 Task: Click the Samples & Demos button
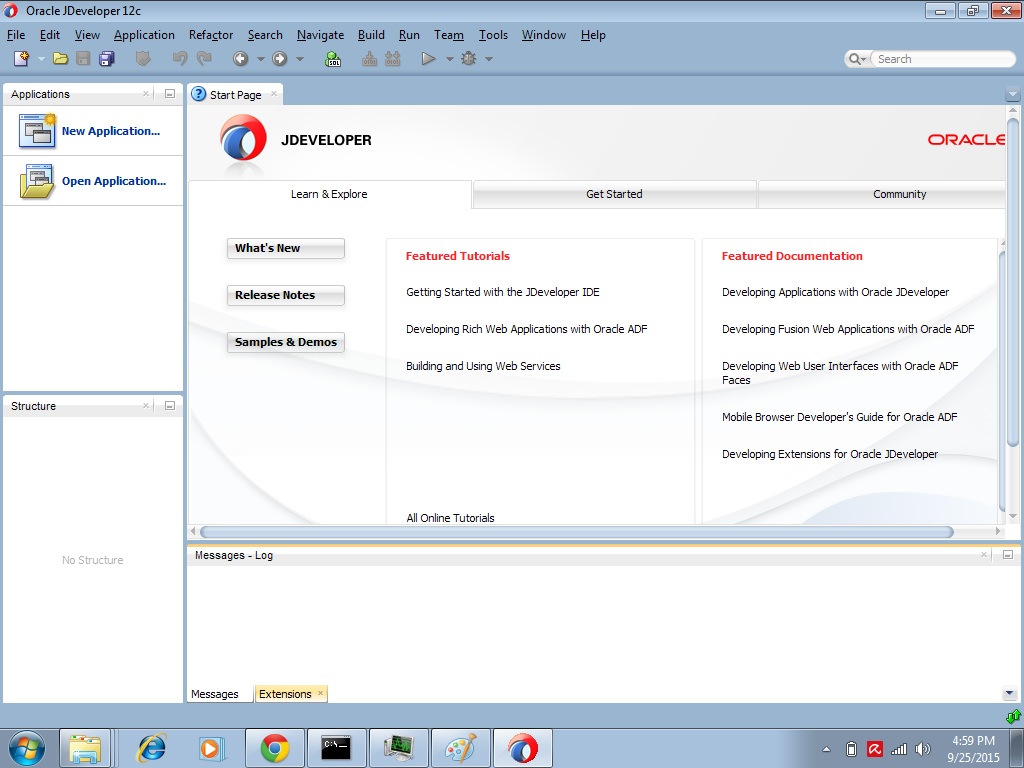pos(286,342)
